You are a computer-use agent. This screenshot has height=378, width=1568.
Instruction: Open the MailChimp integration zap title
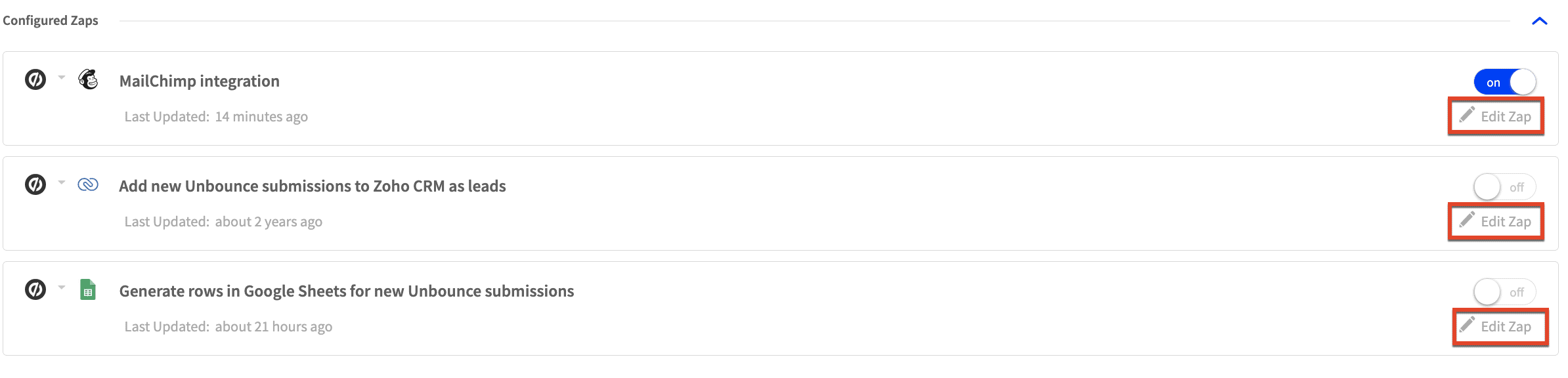[200, 81]
